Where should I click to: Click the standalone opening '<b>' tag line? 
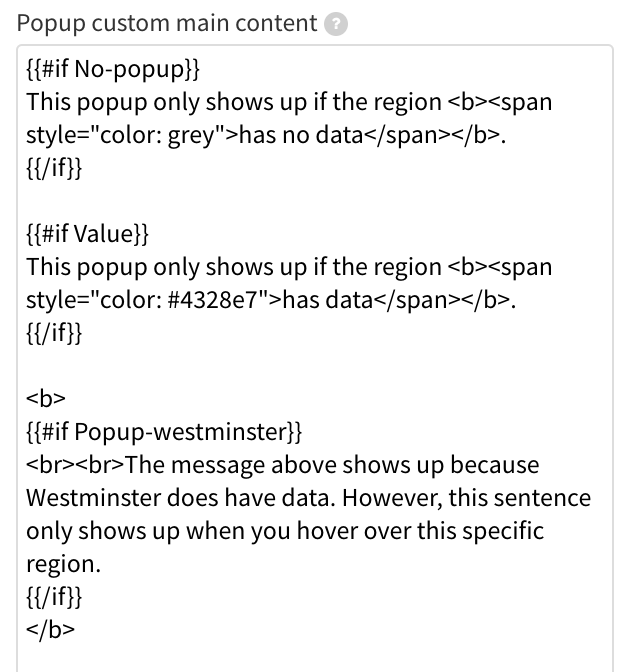(46, 398)
